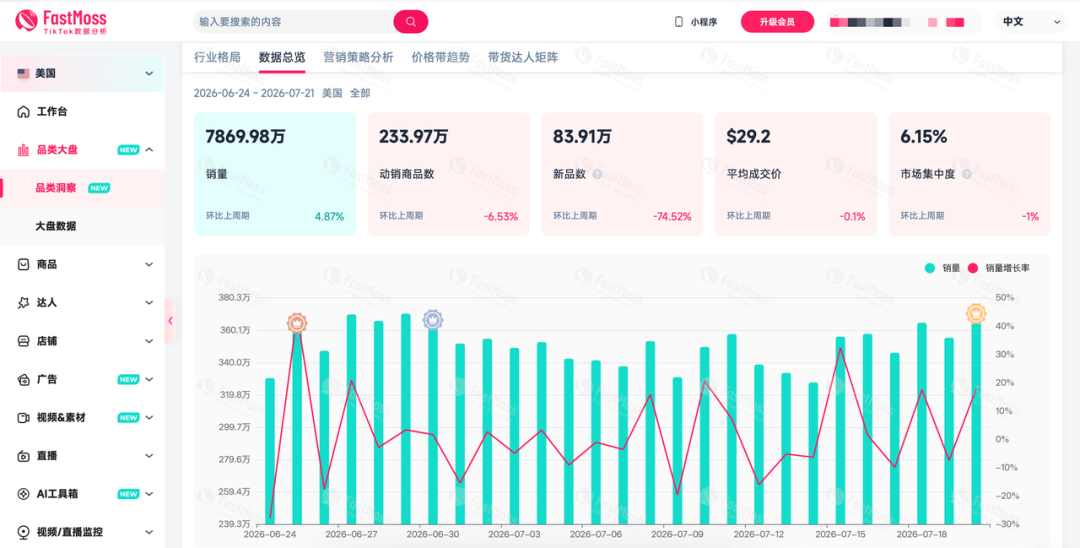This screenshot has width=1080, height=548.
Task: Collapse the 品类大盘 menu section
Action: point(149,150)
